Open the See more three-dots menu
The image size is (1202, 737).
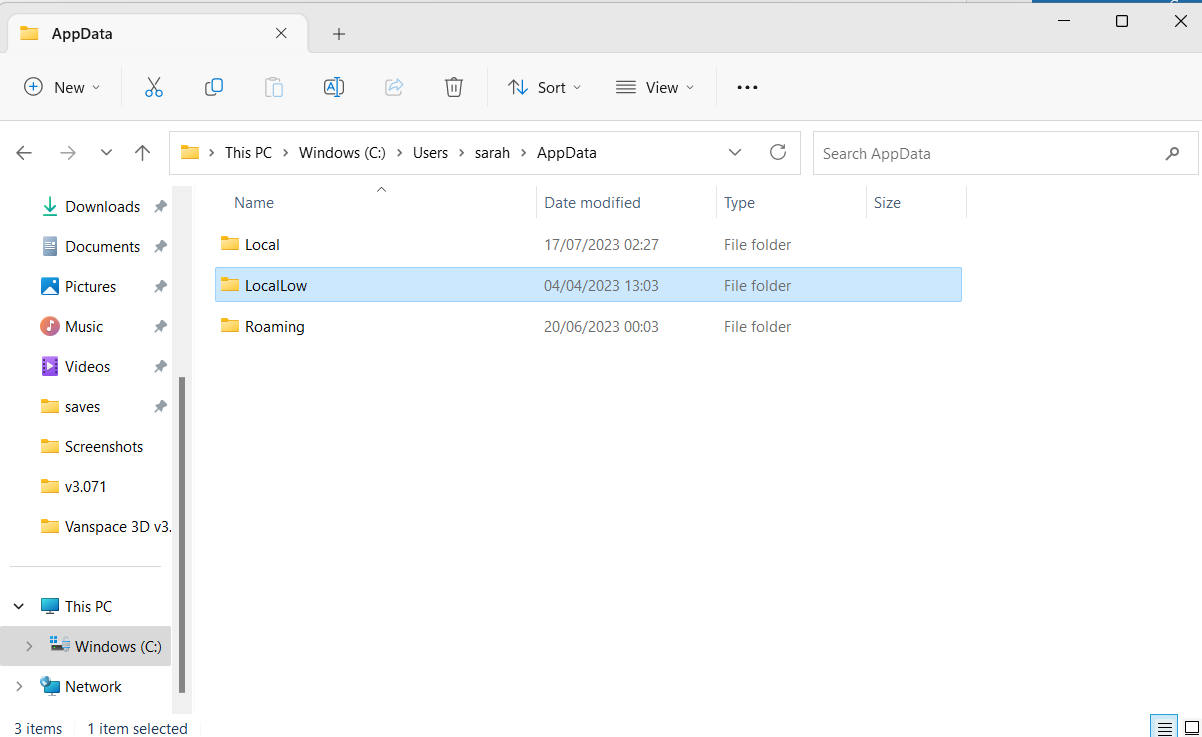pyautogui.click(x=747, y=88)
